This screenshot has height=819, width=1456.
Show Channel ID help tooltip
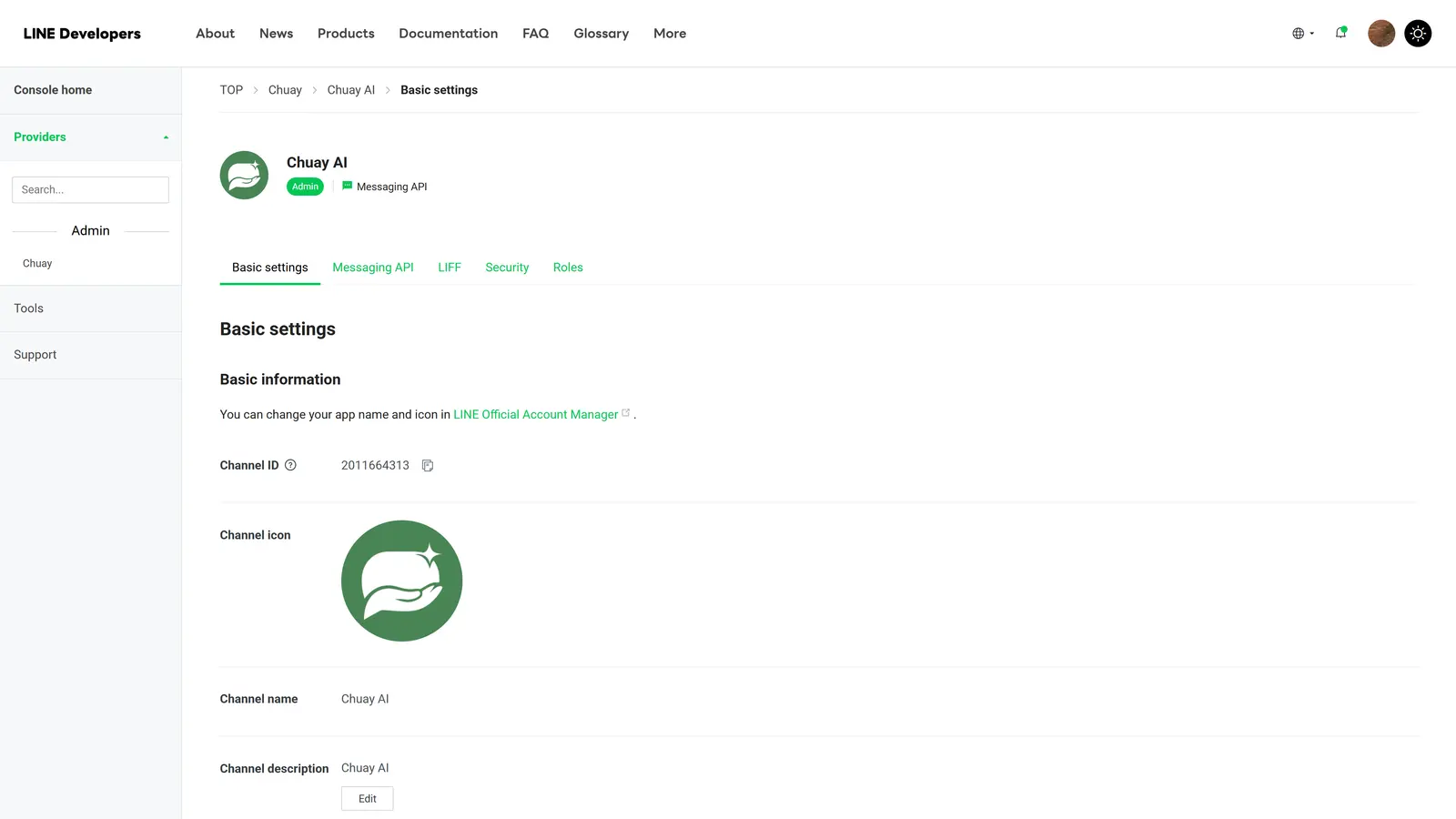click(290, 465)
